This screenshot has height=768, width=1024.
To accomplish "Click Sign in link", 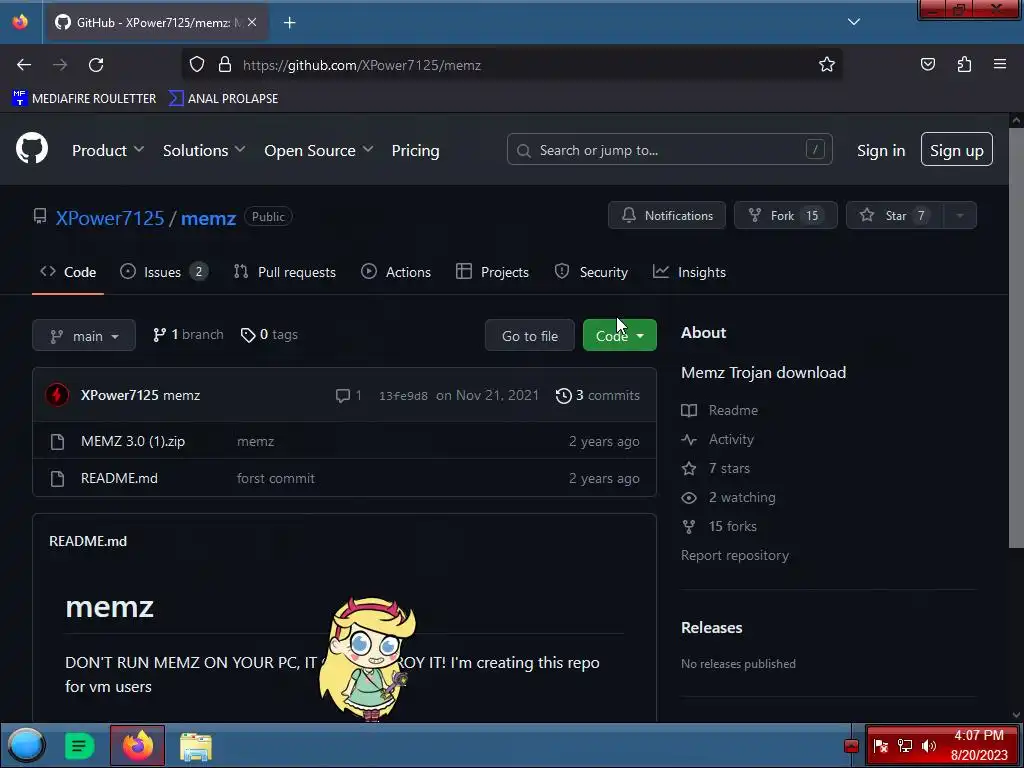I will click(881, 150).
